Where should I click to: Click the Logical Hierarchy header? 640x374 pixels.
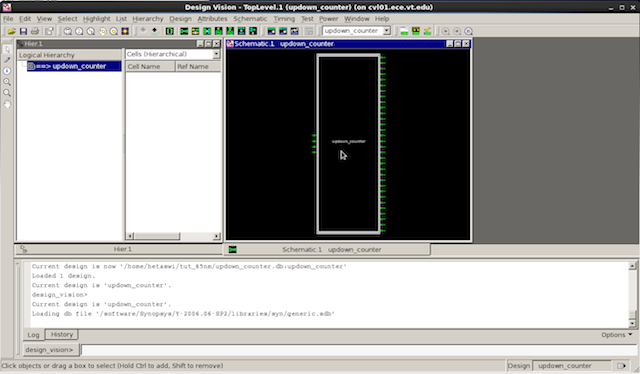pos(69,55)
